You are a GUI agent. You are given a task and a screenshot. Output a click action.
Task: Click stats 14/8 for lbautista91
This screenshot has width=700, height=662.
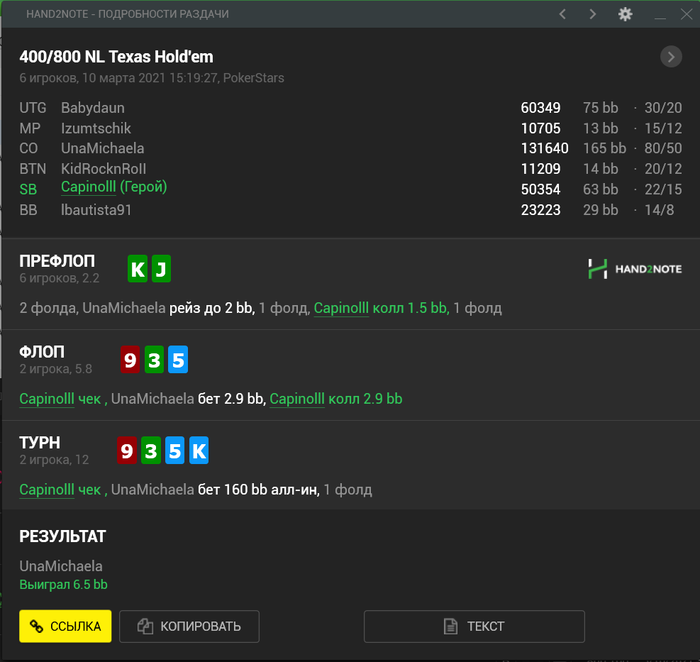pos(659,210)
